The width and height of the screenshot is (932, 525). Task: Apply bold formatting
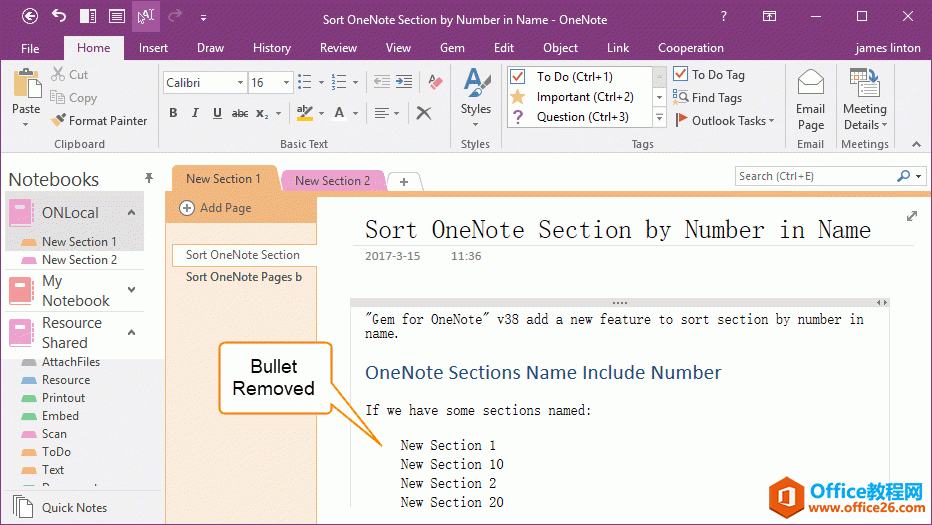tap(173, 113)
